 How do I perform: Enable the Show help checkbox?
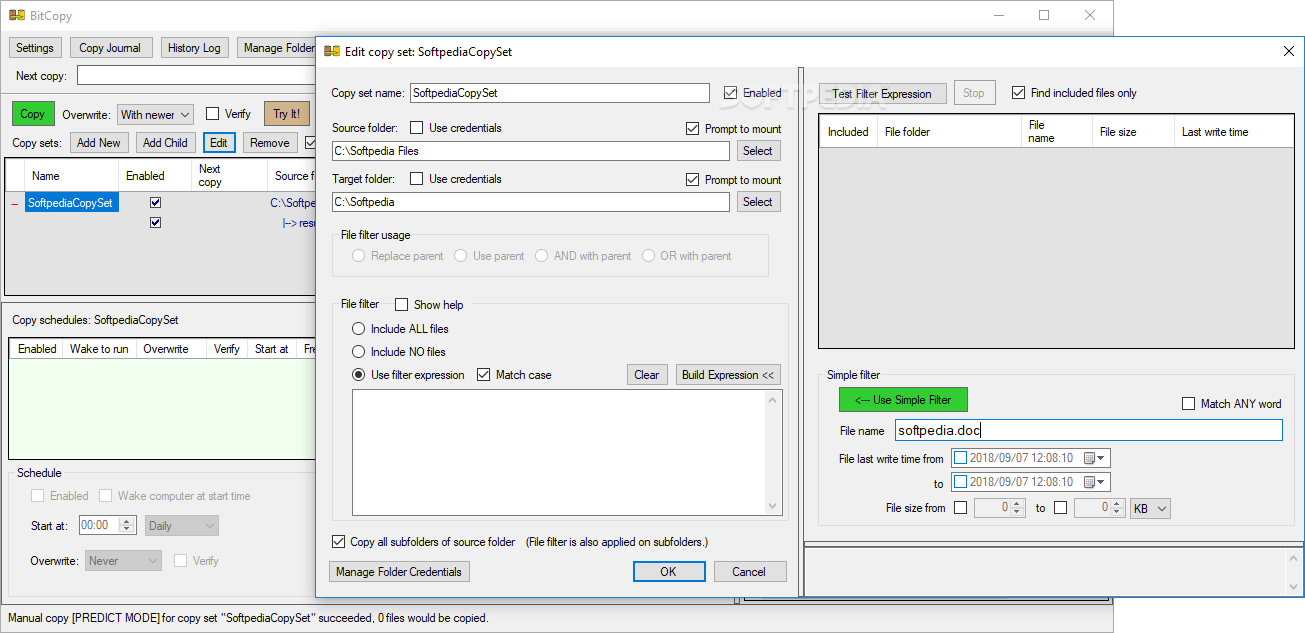(401, 305)
